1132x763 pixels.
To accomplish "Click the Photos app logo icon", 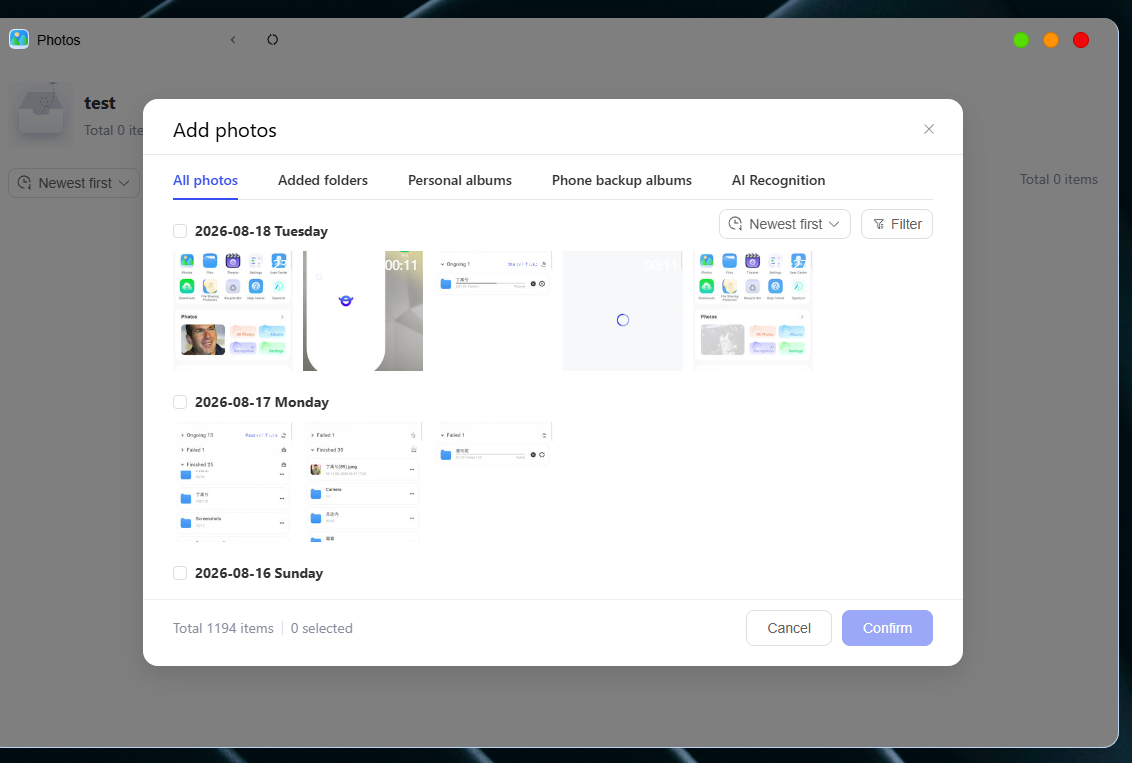I will pos(19,39).
